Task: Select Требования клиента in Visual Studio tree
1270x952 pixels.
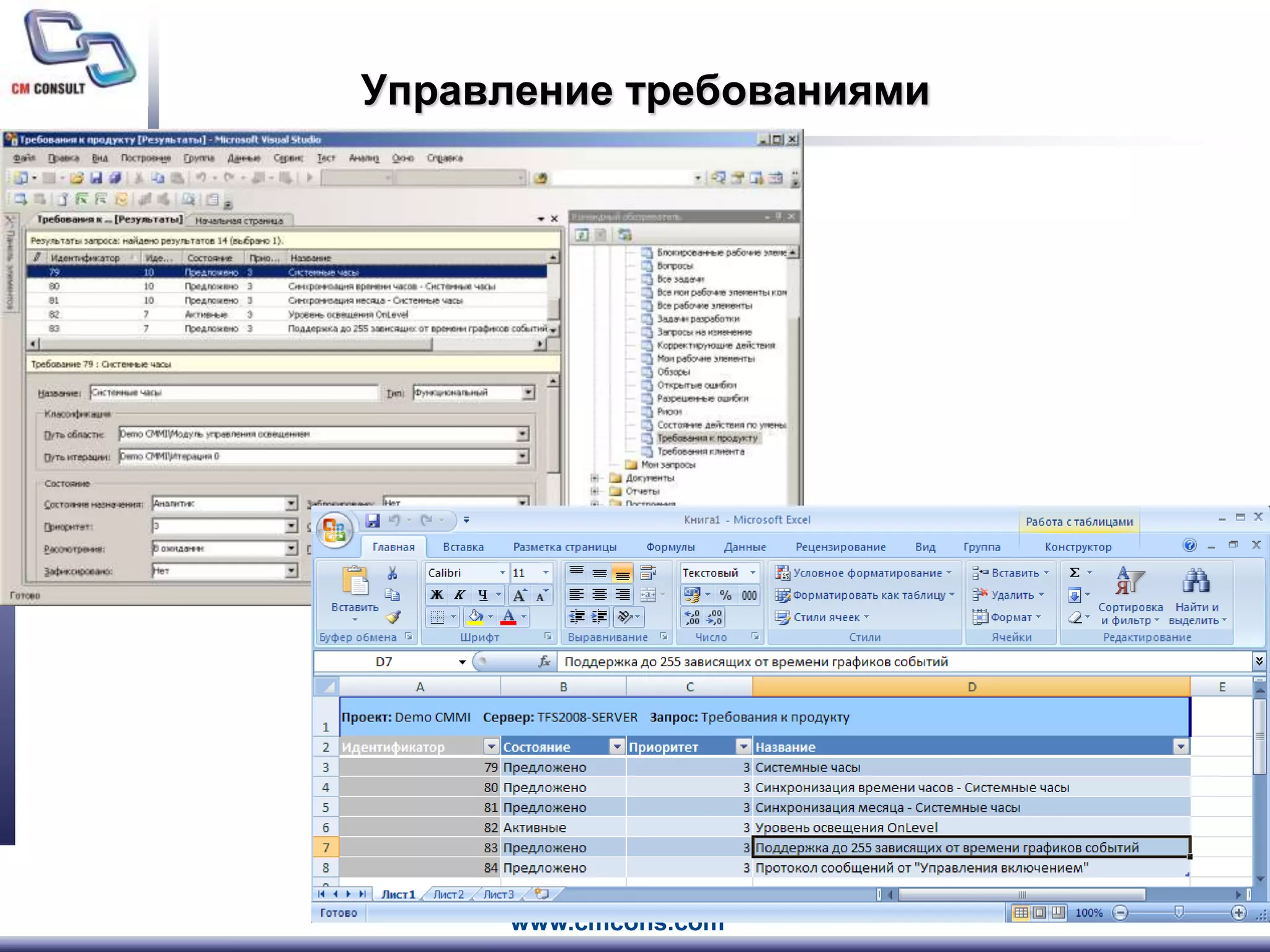Action: pos(700,451)
